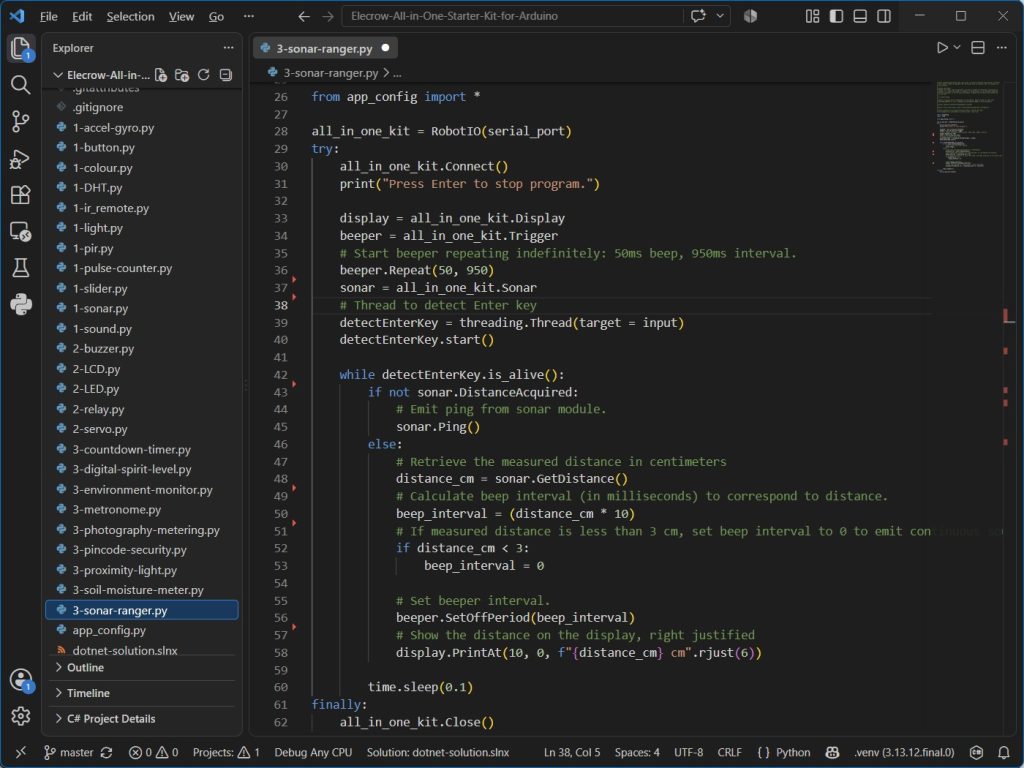Open 2-servo.py in Explorer
Image resolution: width=1024 pixels, height=768 pixels.
pyautogui.click(x=142, y=429)
